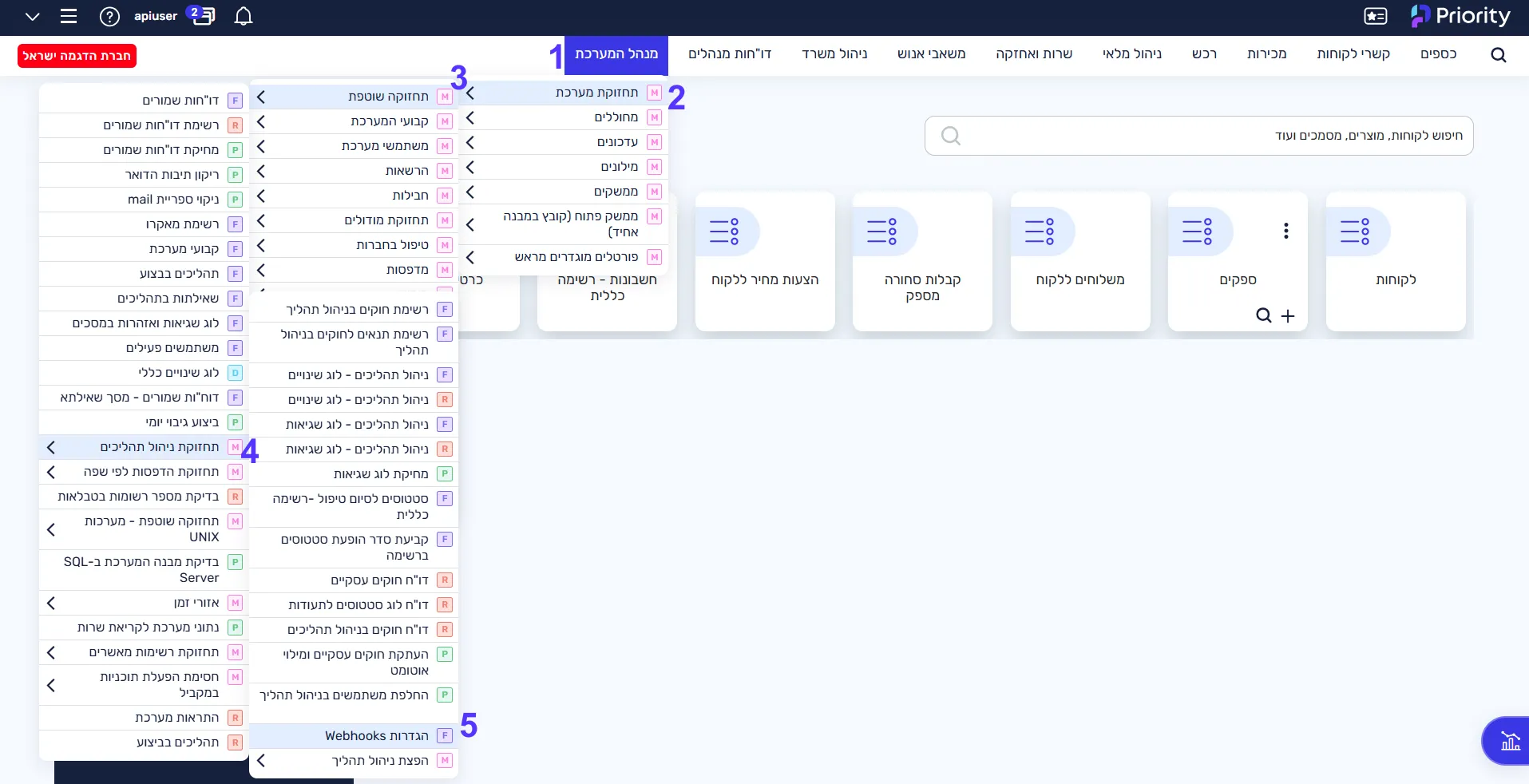Open the כספים top menu
This screenshot has width=1529, height=784.
point(1438,54)
